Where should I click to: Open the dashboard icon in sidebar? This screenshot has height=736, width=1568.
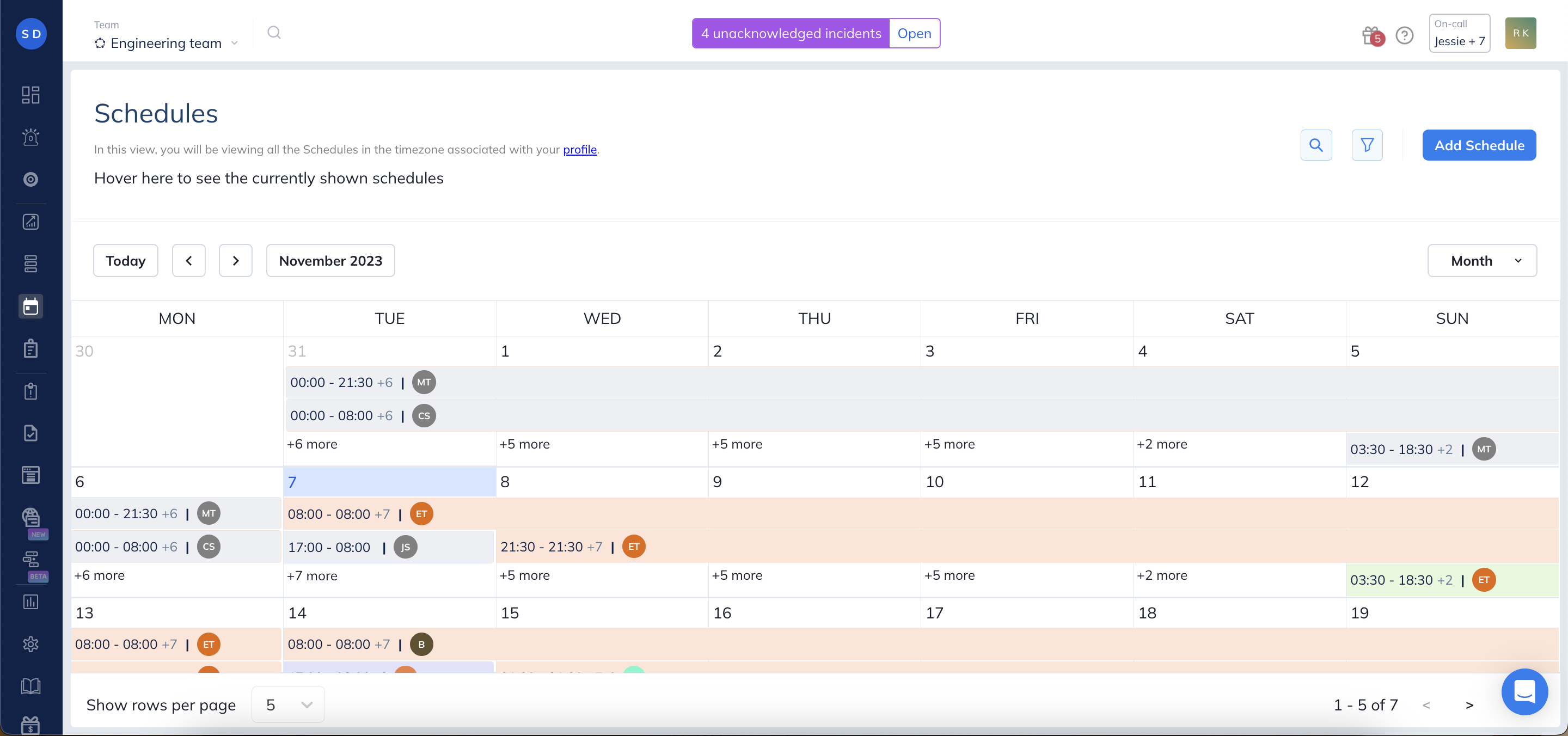30,95
